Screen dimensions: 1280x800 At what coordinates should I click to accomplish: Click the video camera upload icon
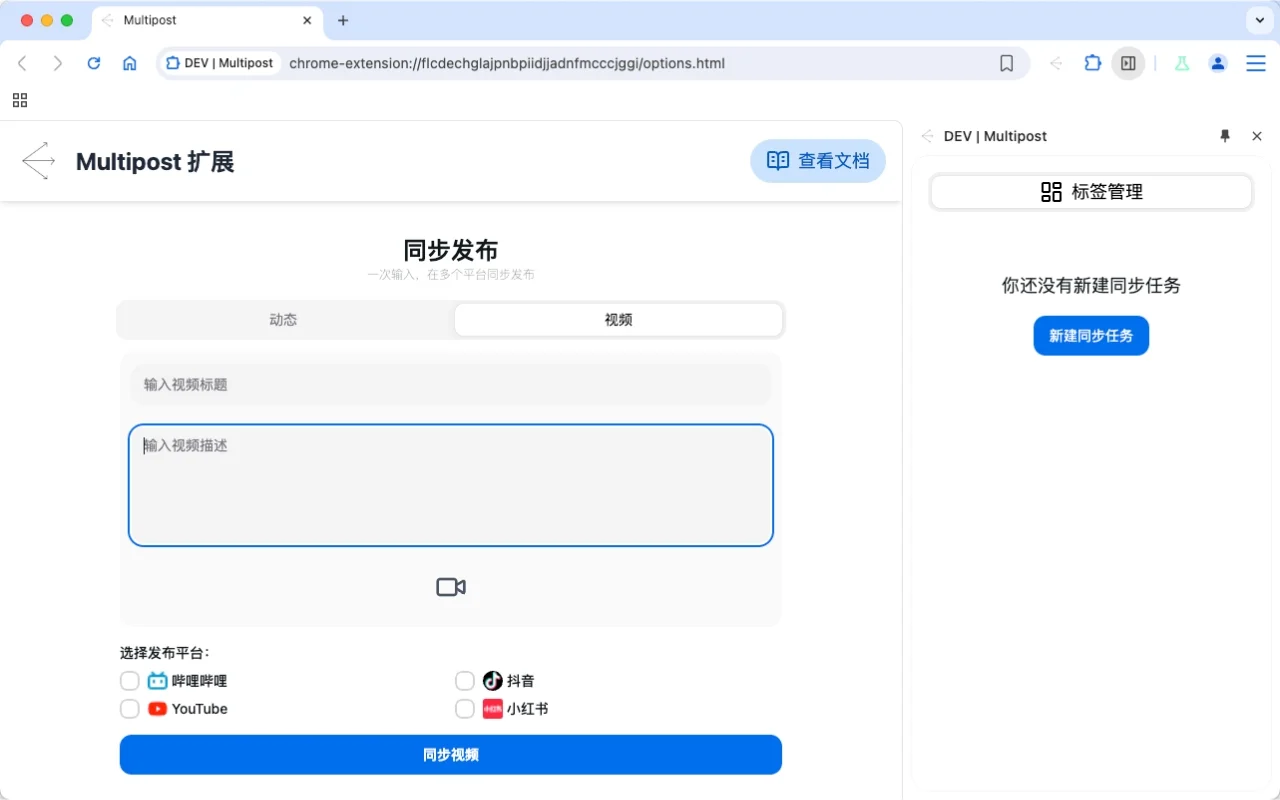tap(451, 587)
